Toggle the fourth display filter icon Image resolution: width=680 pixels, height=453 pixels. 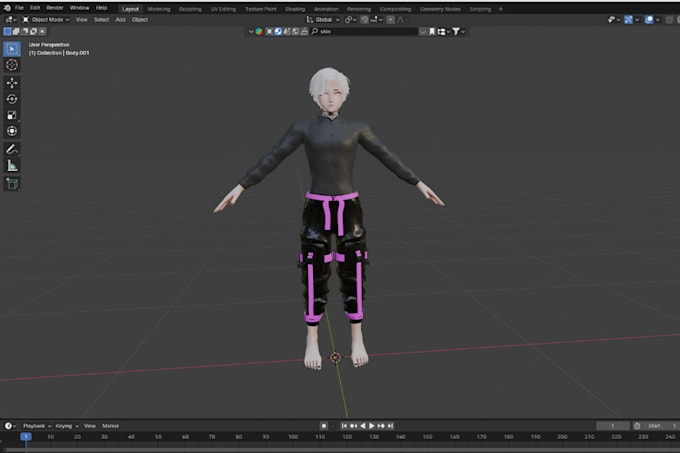(x=295, y=31)
